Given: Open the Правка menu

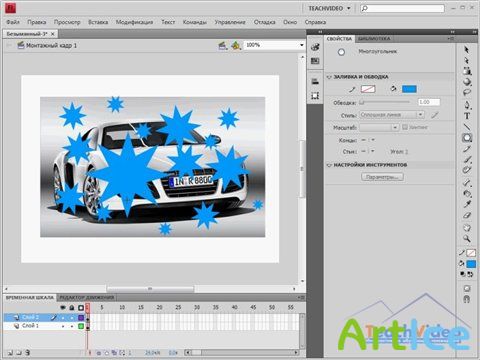Looking at the screenshot, I should pyautogui.click(x=37, y=22).
